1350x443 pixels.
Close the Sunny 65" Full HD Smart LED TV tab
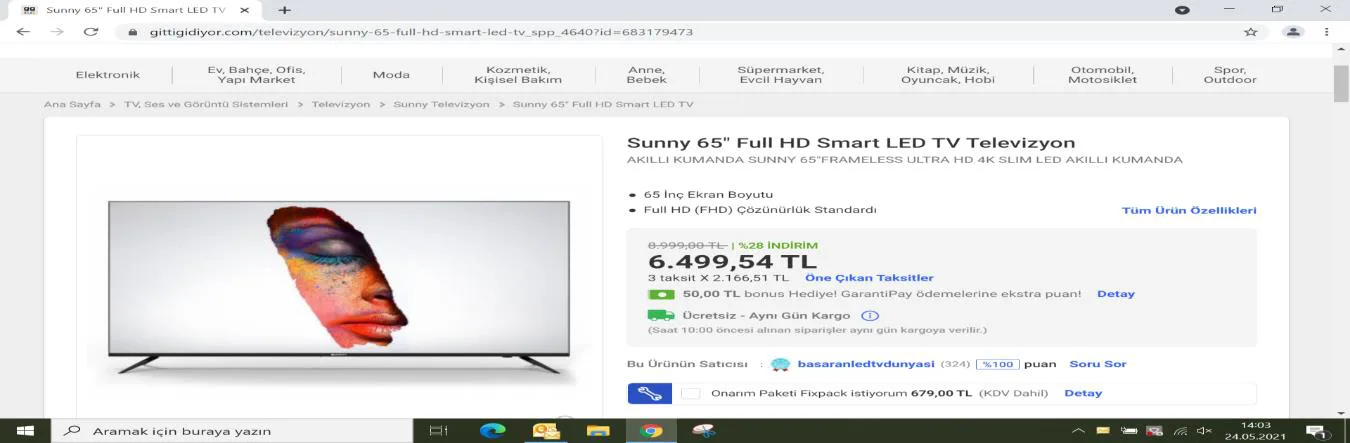246,9
